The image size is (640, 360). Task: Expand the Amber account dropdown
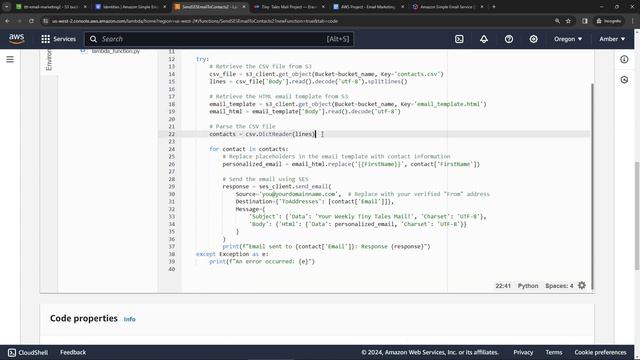tap(612, 39)
